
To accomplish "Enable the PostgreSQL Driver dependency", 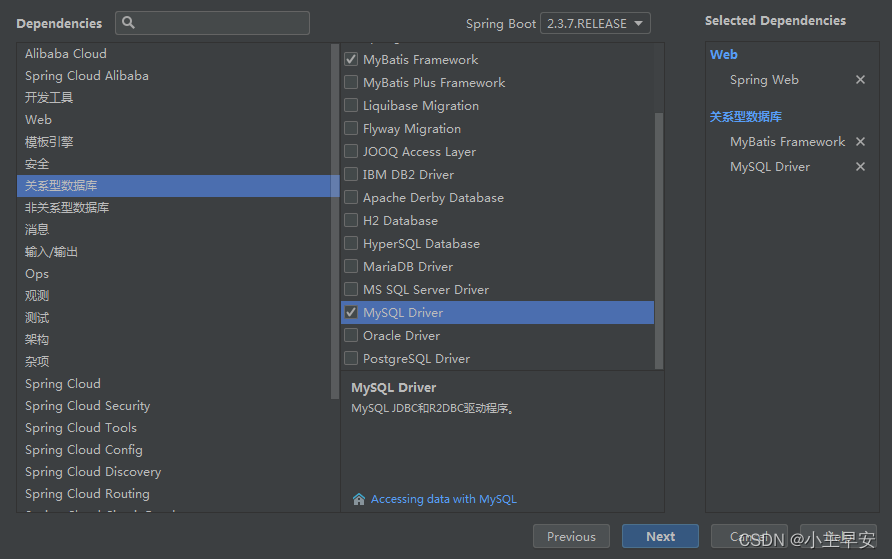I will [351, 358].
